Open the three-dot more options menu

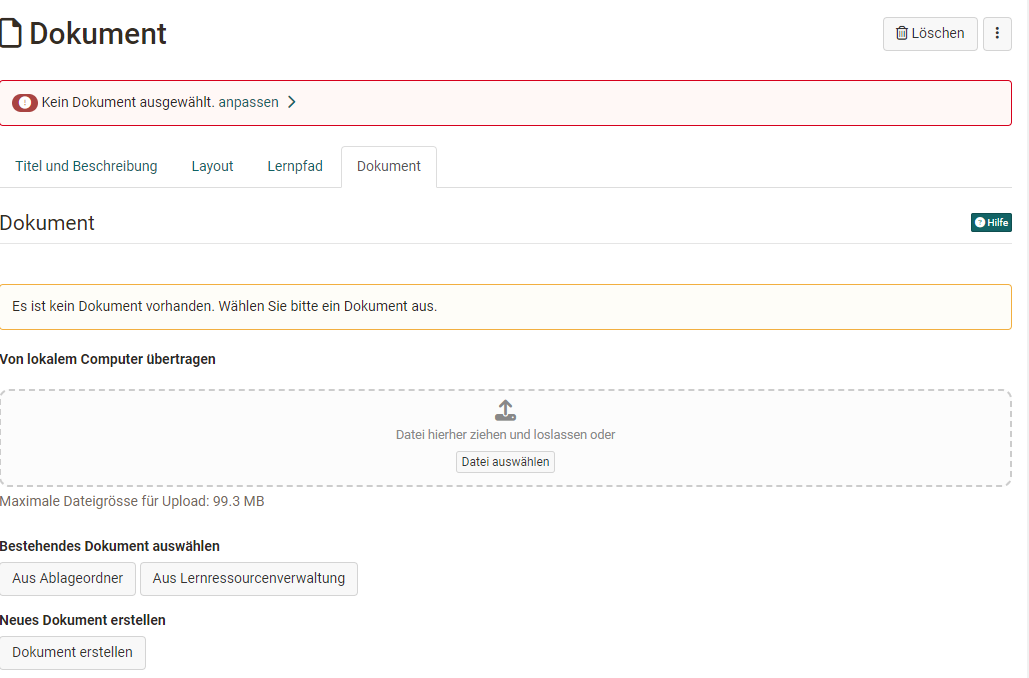997,33
